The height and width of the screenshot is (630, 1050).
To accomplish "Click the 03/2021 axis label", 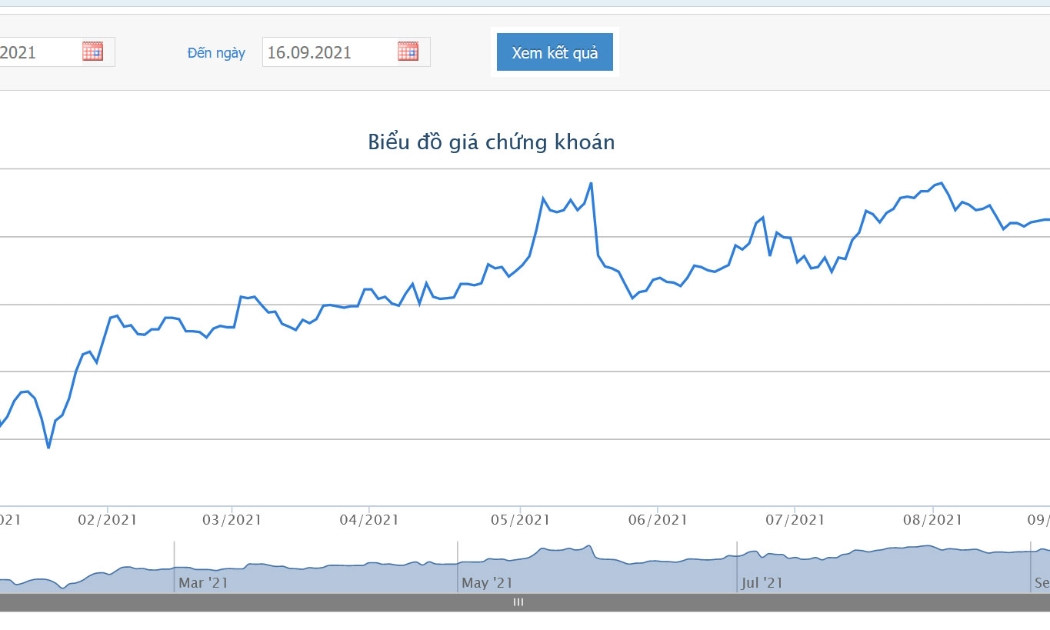I will tap(232, 520).
